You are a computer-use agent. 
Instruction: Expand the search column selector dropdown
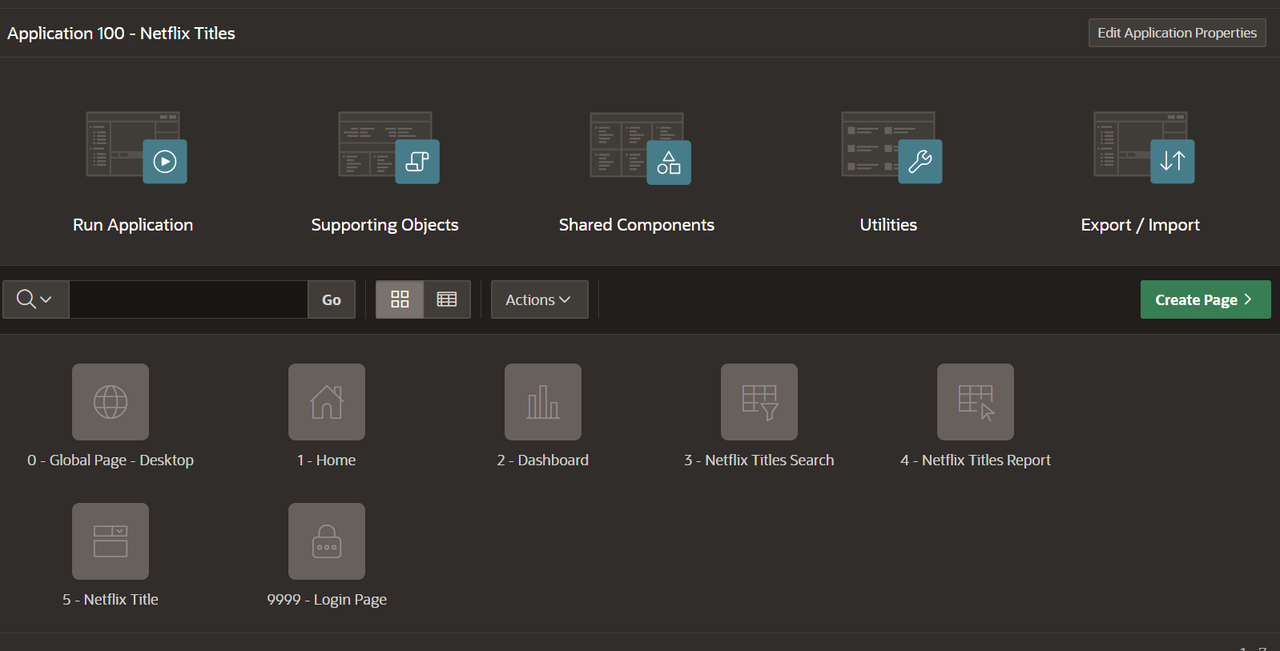35,299
